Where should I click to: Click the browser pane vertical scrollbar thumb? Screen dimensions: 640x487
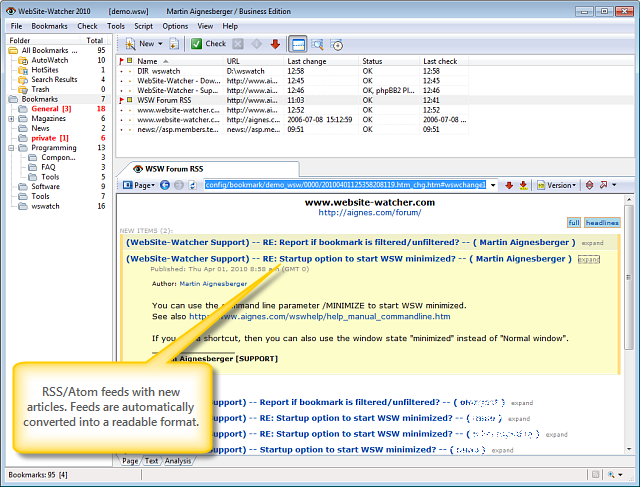coord(629,278)
